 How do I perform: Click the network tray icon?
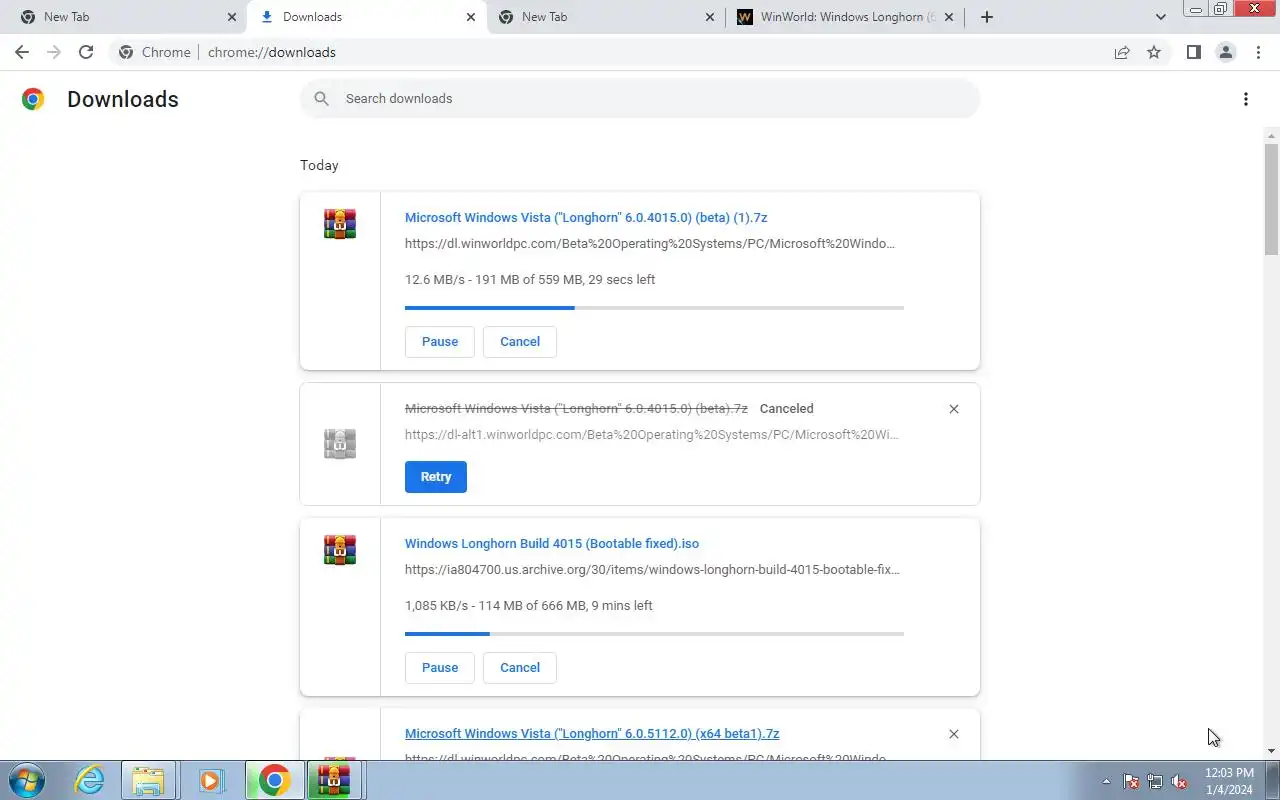pyautogui.click(x=1155, y=781)
